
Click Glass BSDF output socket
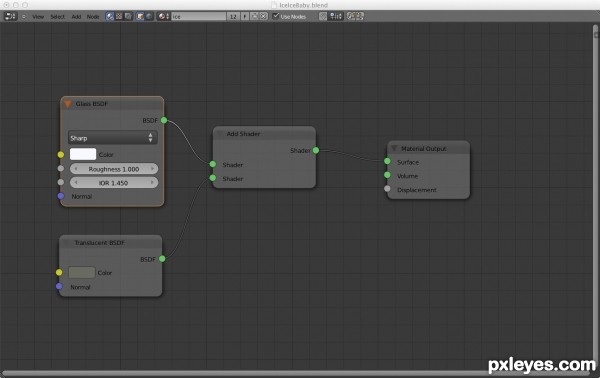[x=164, y=120]
